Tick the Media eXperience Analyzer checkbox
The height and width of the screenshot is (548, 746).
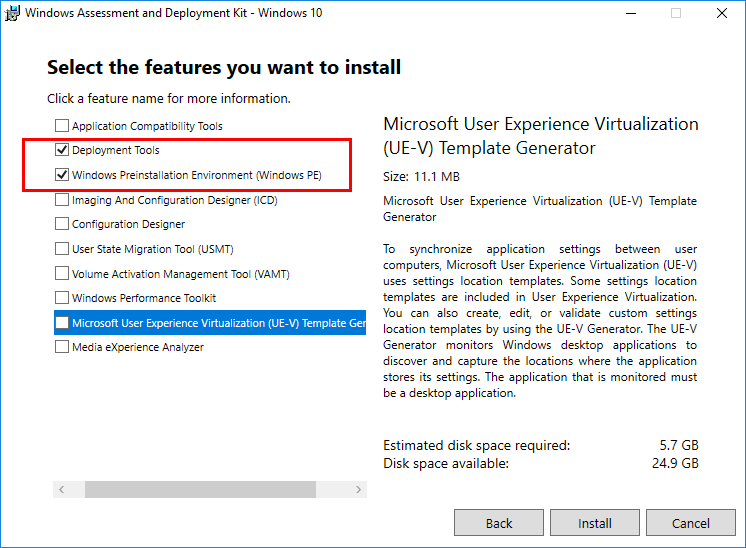(x=62, y=347)
